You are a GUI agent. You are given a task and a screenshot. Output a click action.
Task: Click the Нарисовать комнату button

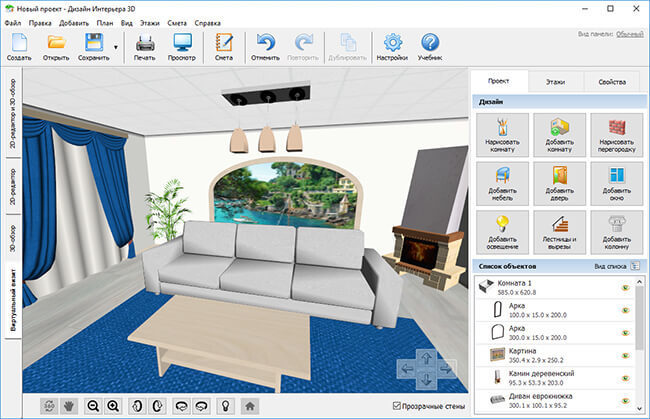(x=502, y=135)
